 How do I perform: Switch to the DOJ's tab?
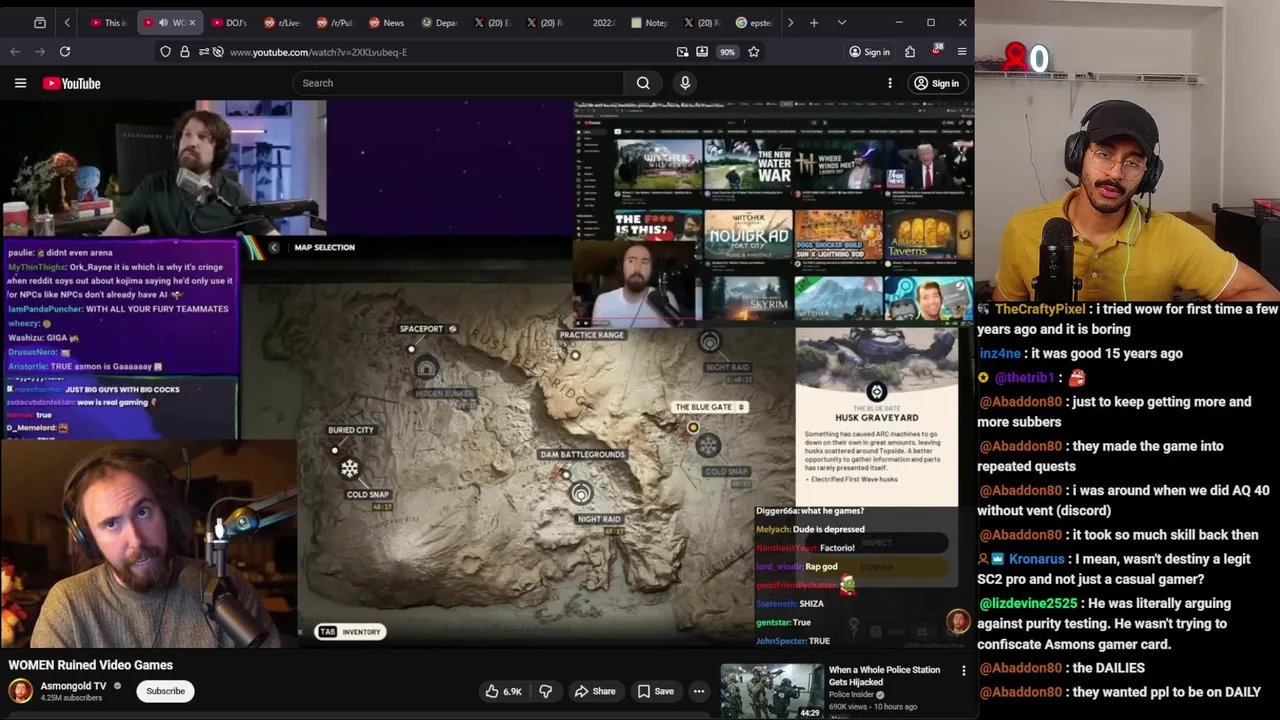click(229, 22)
